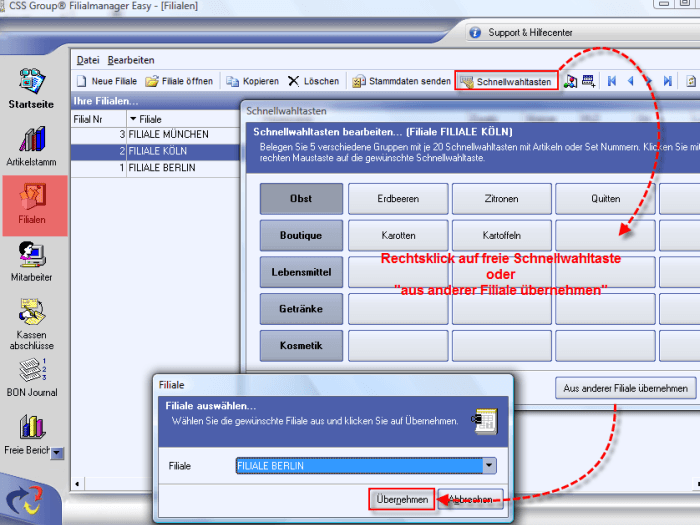Open Mitarbeiter in the sidebar

pyautogui.click(x=31, y=262)
